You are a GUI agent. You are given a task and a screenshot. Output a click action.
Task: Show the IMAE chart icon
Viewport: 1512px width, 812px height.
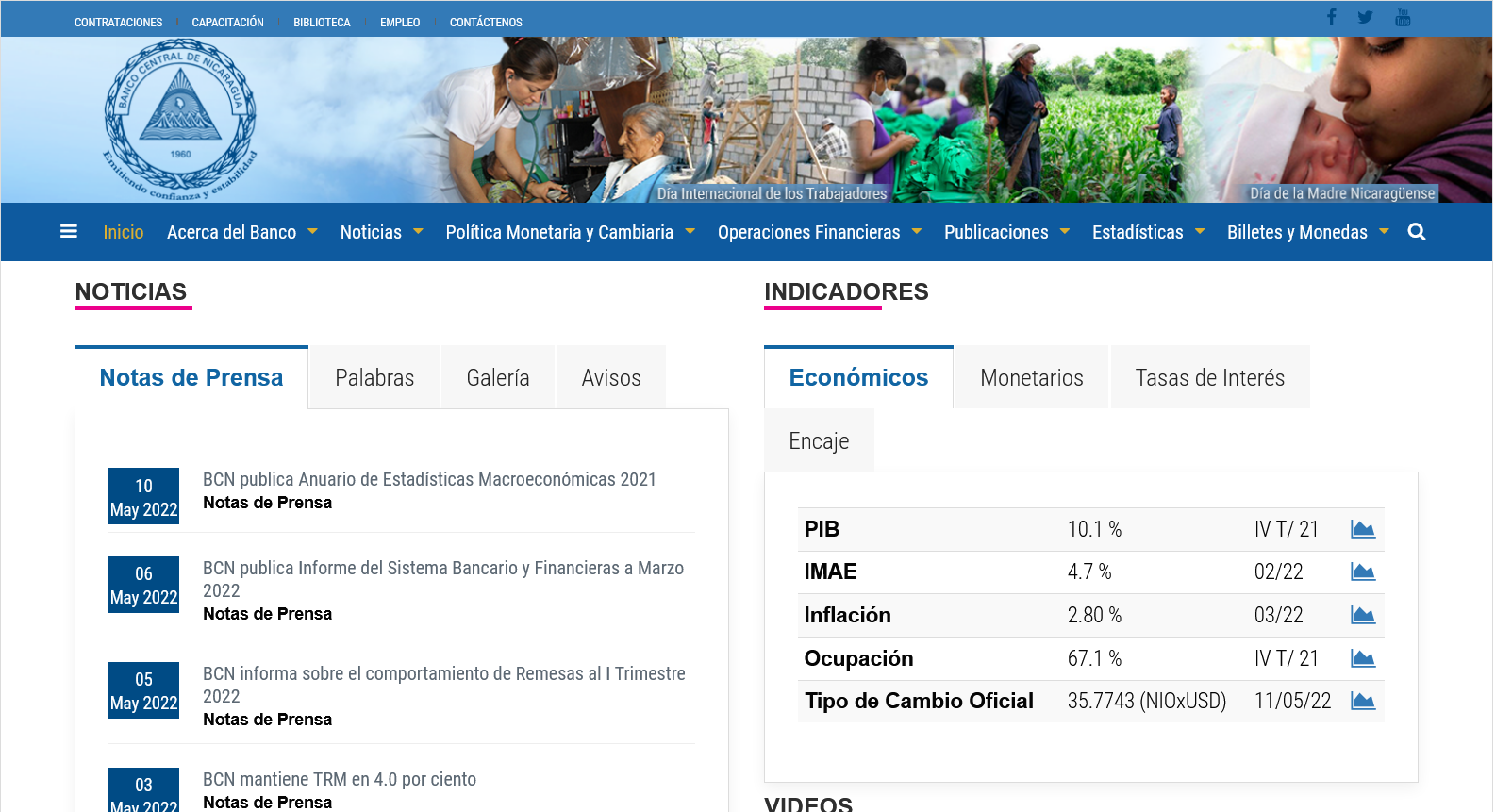click(1362, 572)
